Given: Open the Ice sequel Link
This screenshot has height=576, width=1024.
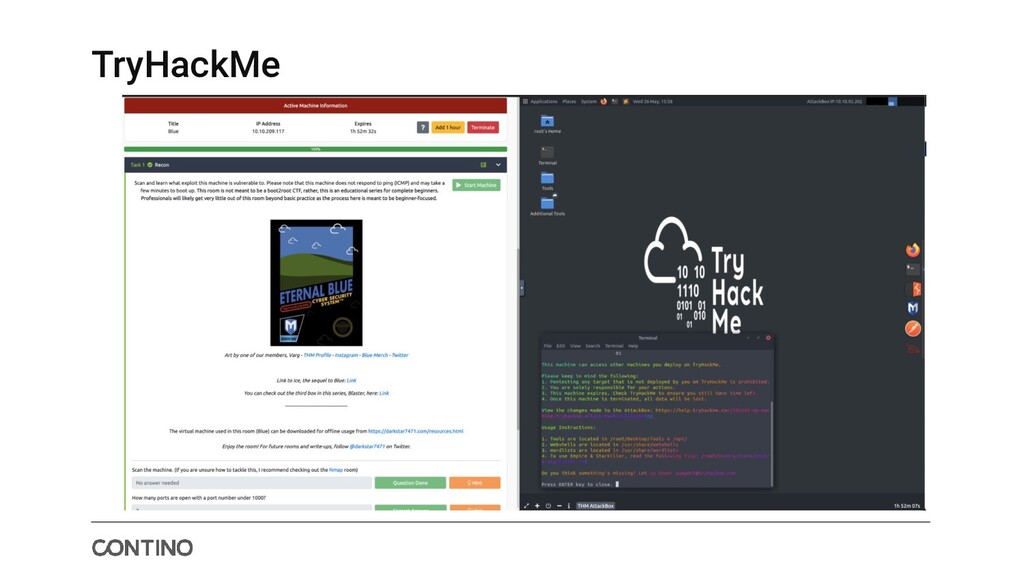Looking at the screenshot, I should pos(351,380).
